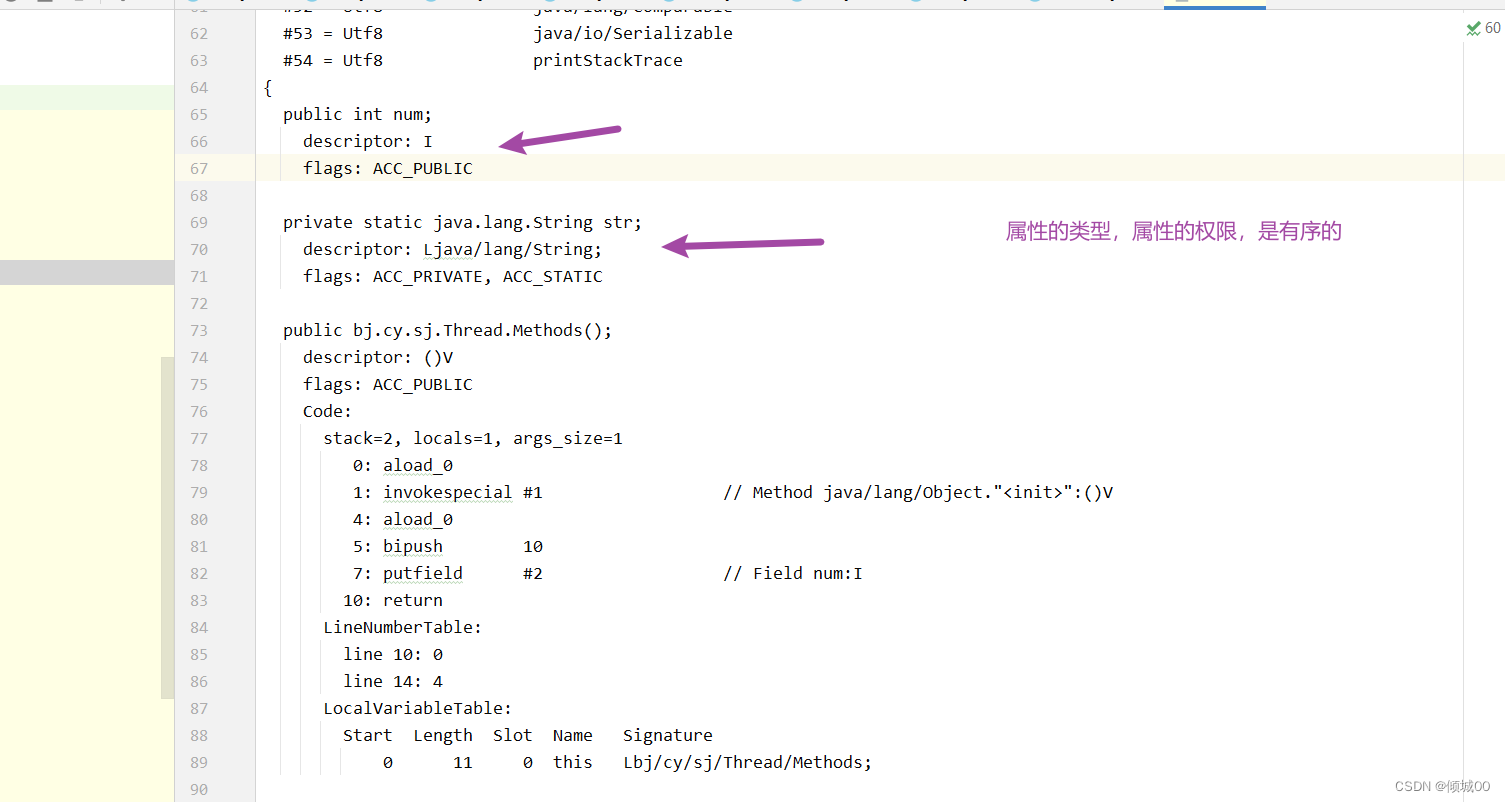Click gutter line number 89
The width and height of the screenshot is (1505, 802).
coord(198,762)
